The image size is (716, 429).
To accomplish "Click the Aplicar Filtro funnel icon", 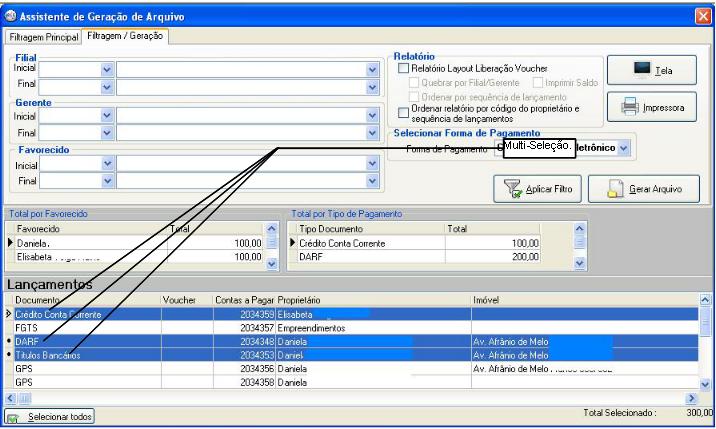I will [x=511, y=188].
